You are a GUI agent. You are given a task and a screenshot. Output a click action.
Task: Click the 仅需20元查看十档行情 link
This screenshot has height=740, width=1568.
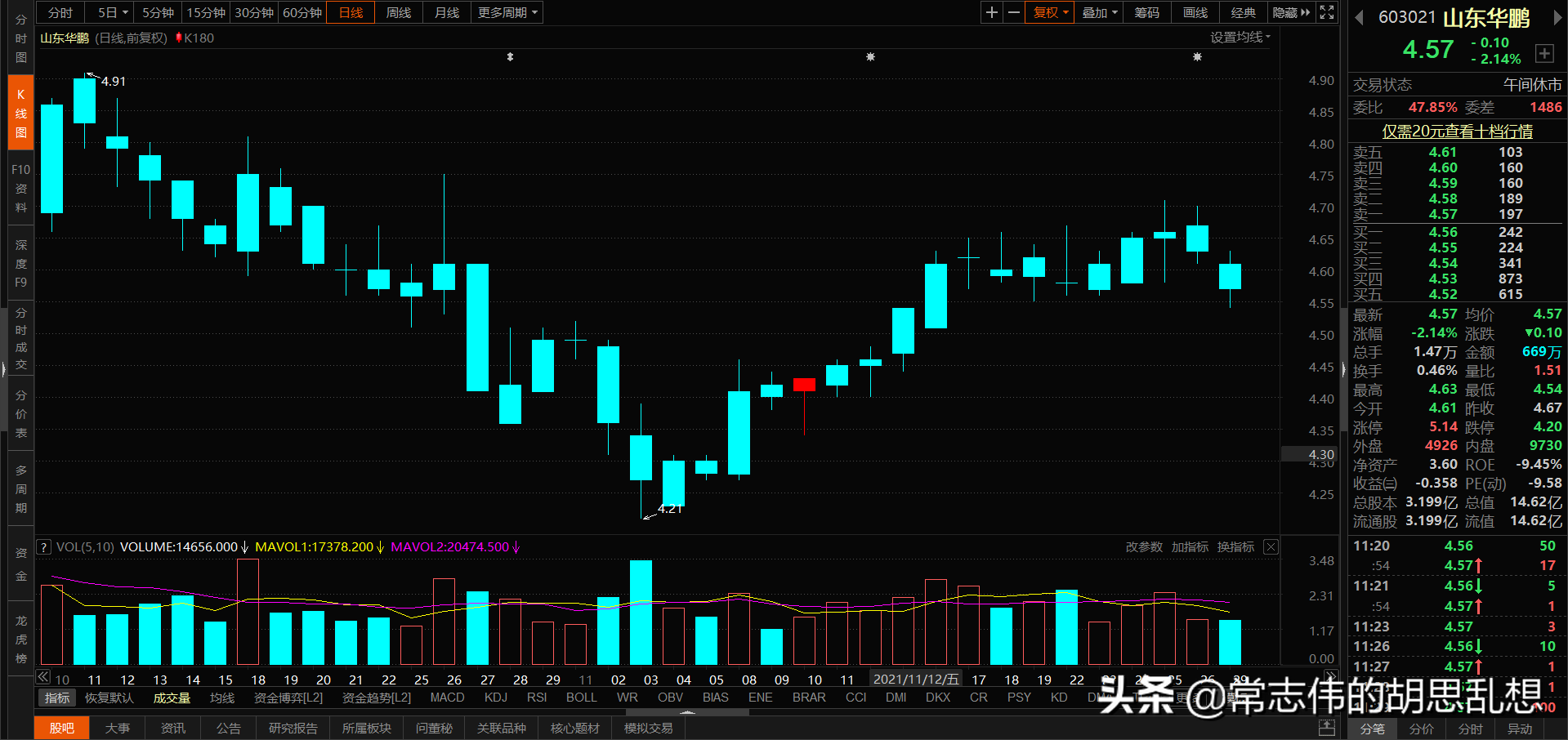[x=1456, y=132]
